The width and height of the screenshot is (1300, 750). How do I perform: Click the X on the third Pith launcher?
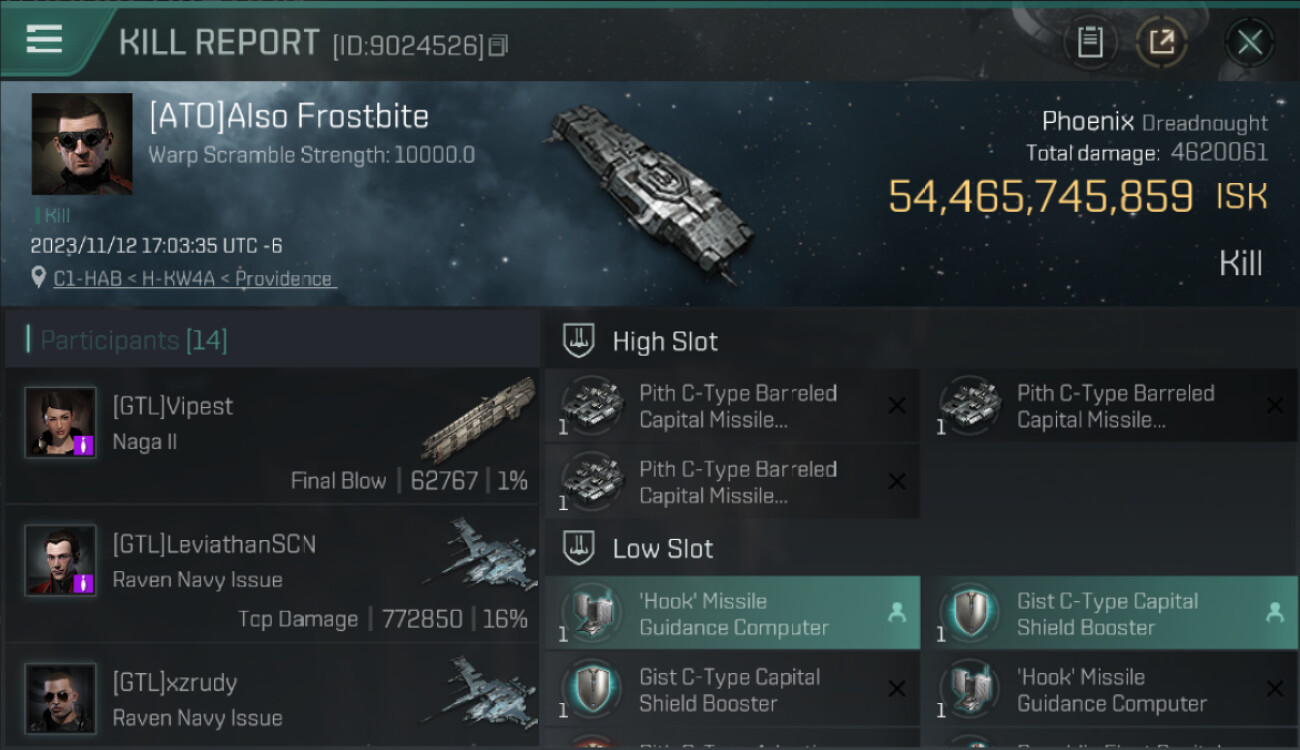897,482
